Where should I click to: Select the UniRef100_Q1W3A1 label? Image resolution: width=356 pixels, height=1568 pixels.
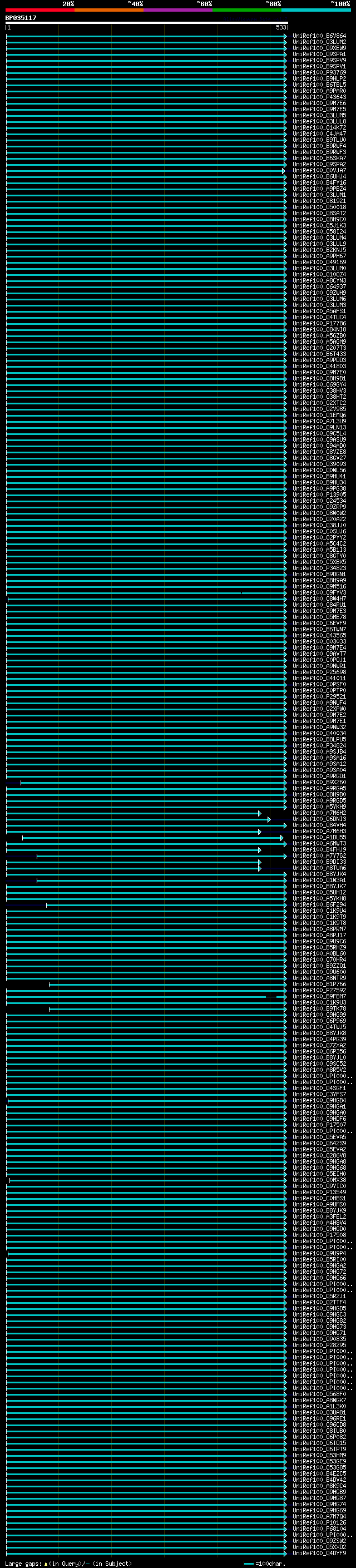pyautogui.click(x=319, y=880)
